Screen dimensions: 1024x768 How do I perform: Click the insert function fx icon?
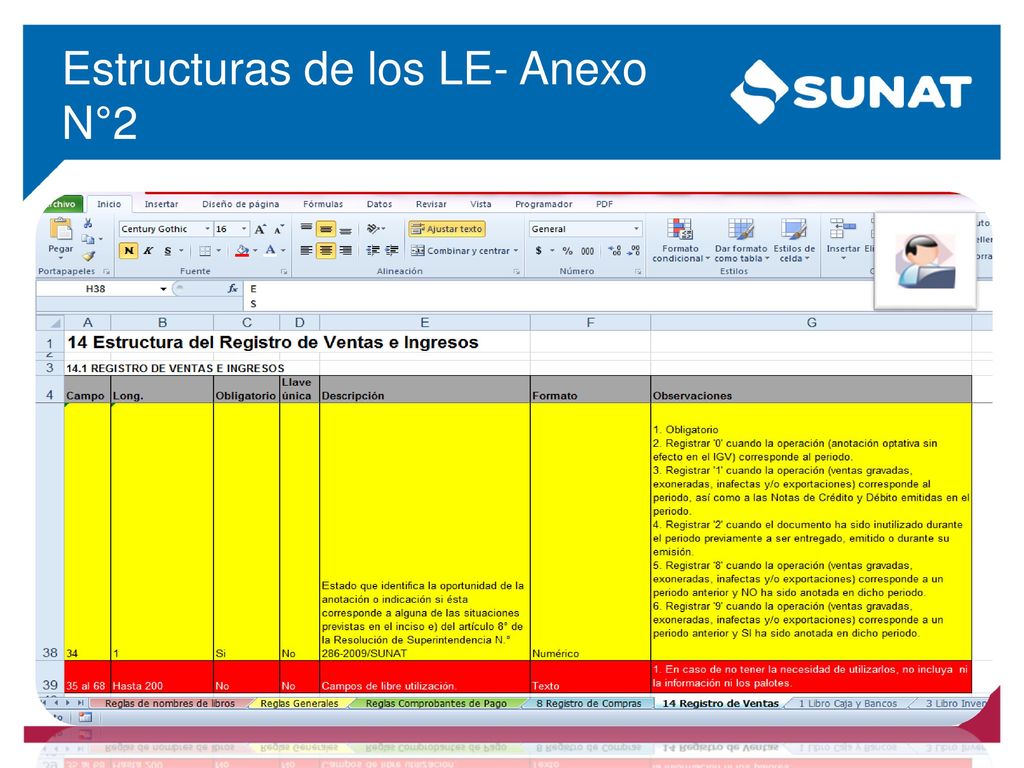232,288
